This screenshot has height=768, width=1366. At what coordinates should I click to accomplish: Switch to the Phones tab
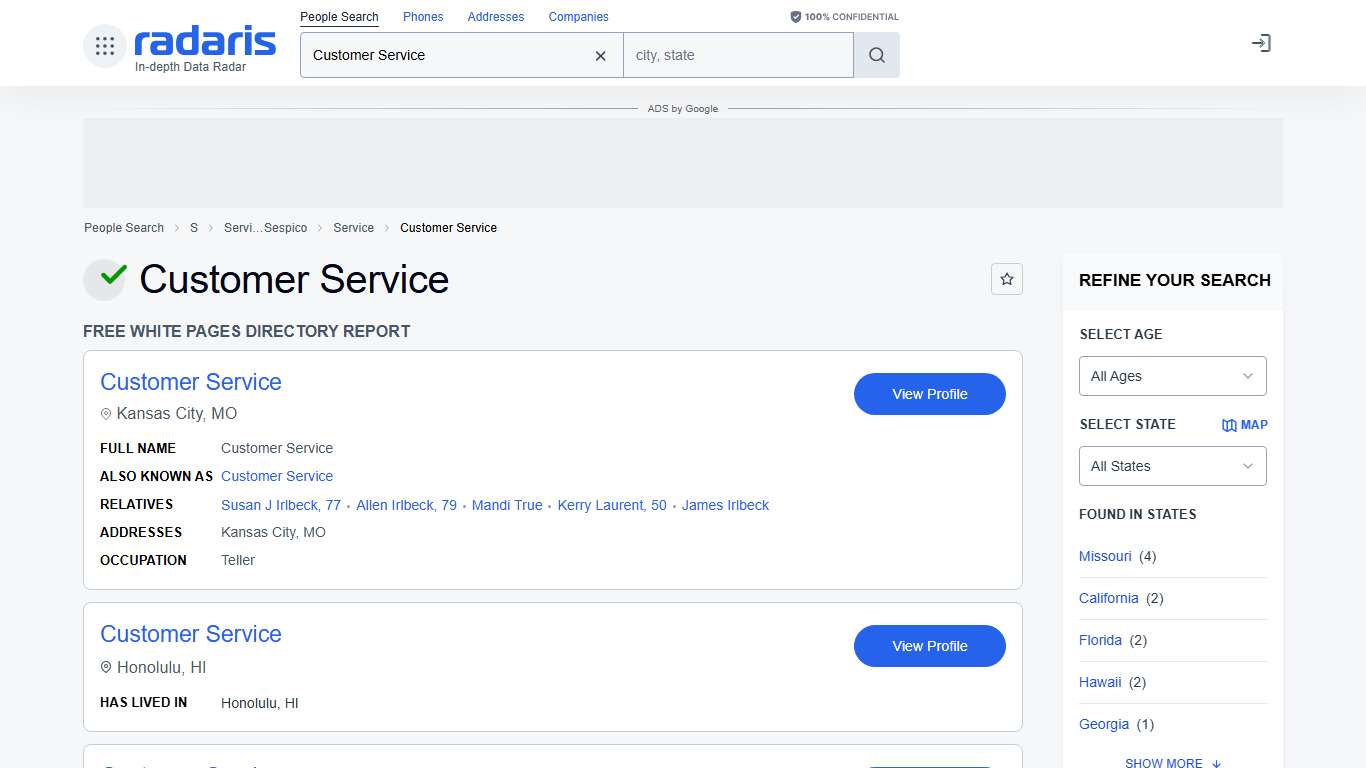[422, 16]
